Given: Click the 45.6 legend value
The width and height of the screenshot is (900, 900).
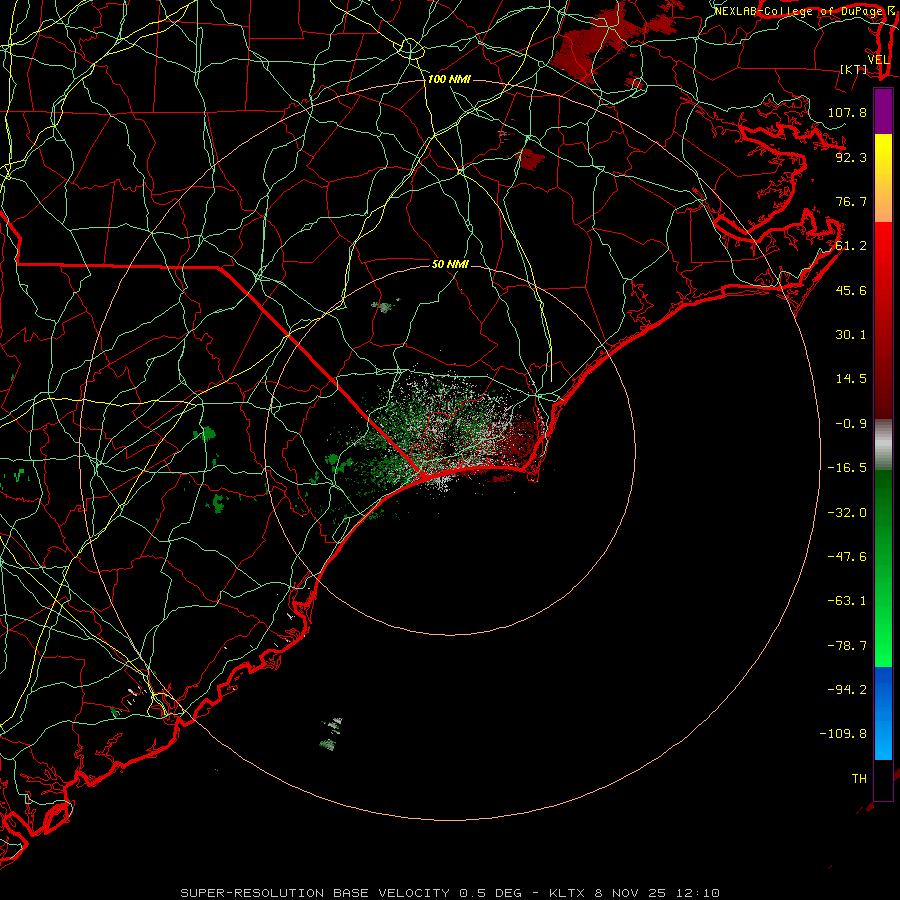Looking at the screenshot, I should [x=851, y=290].
